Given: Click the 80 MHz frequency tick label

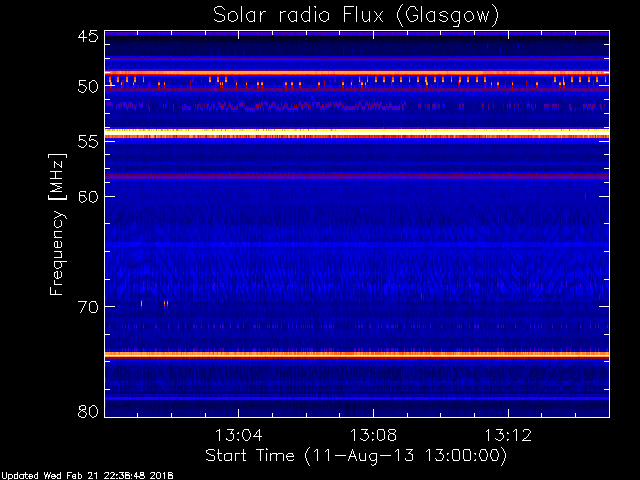Looking at the screenshot, I should (87, 411).
